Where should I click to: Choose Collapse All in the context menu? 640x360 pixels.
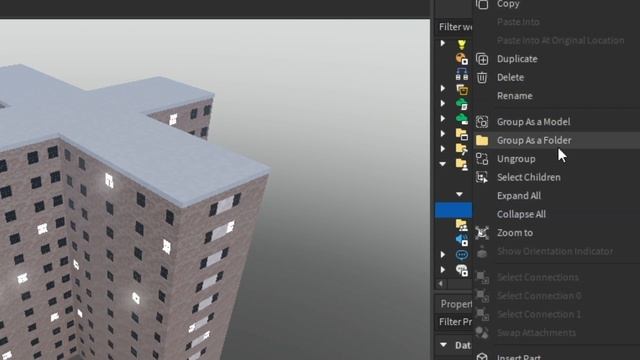coord(521,214)
